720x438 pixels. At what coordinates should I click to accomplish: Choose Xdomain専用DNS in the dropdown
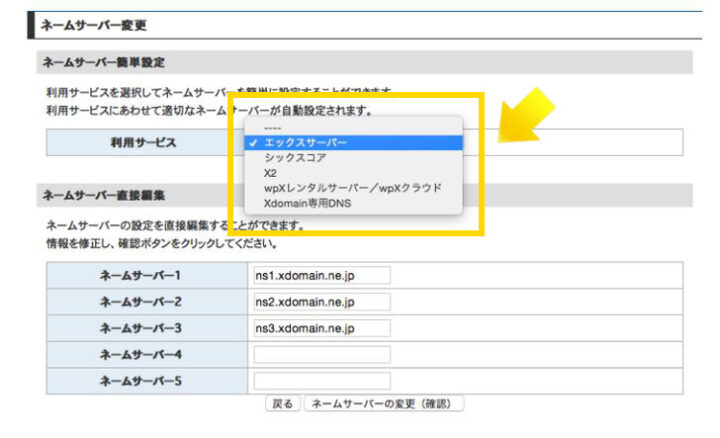coord(353,203)
